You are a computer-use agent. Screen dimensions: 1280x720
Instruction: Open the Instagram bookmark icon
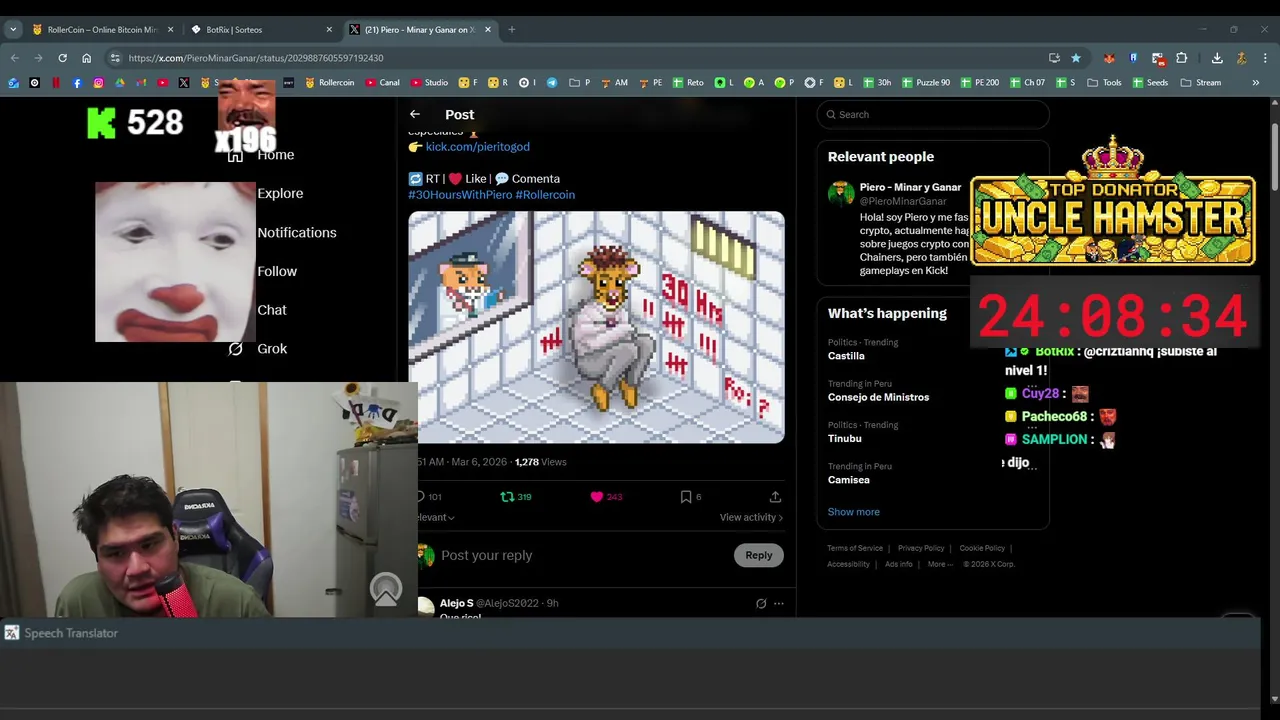pos(98,83)
